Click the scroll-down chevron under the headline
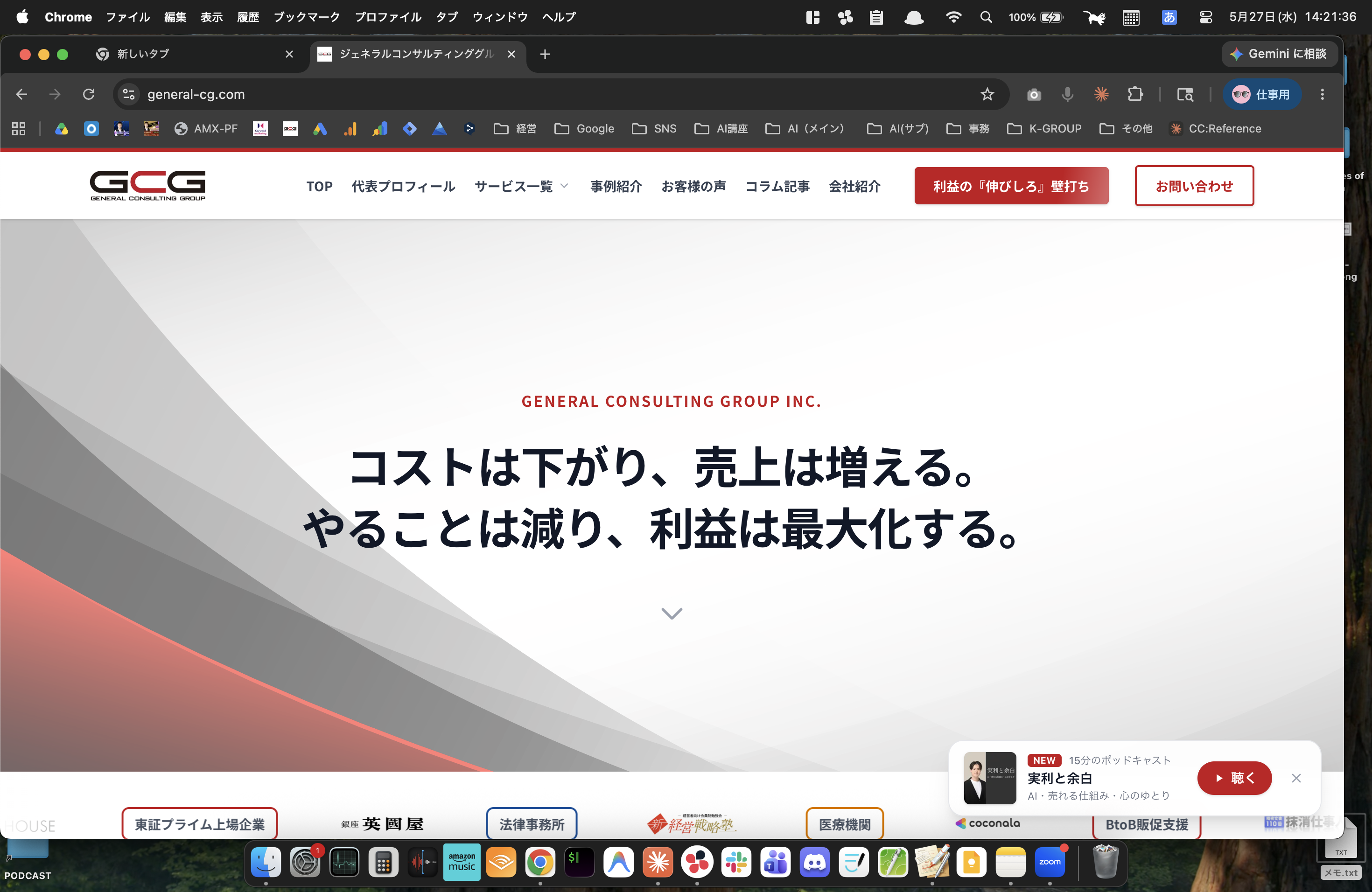Screen dimensions: 1372x892 (672, 613)
